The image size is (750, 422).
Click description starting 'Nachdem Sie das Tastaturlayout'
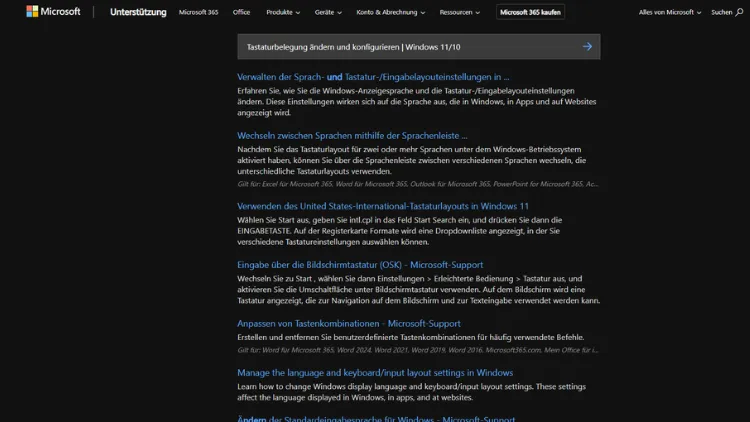tap(411, 160)
